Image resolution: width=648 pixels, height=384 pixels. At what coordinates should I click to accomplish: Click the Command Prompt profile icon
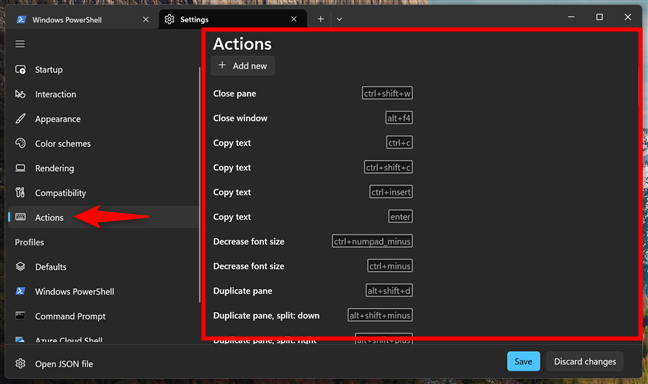click(x=20, y=316)
